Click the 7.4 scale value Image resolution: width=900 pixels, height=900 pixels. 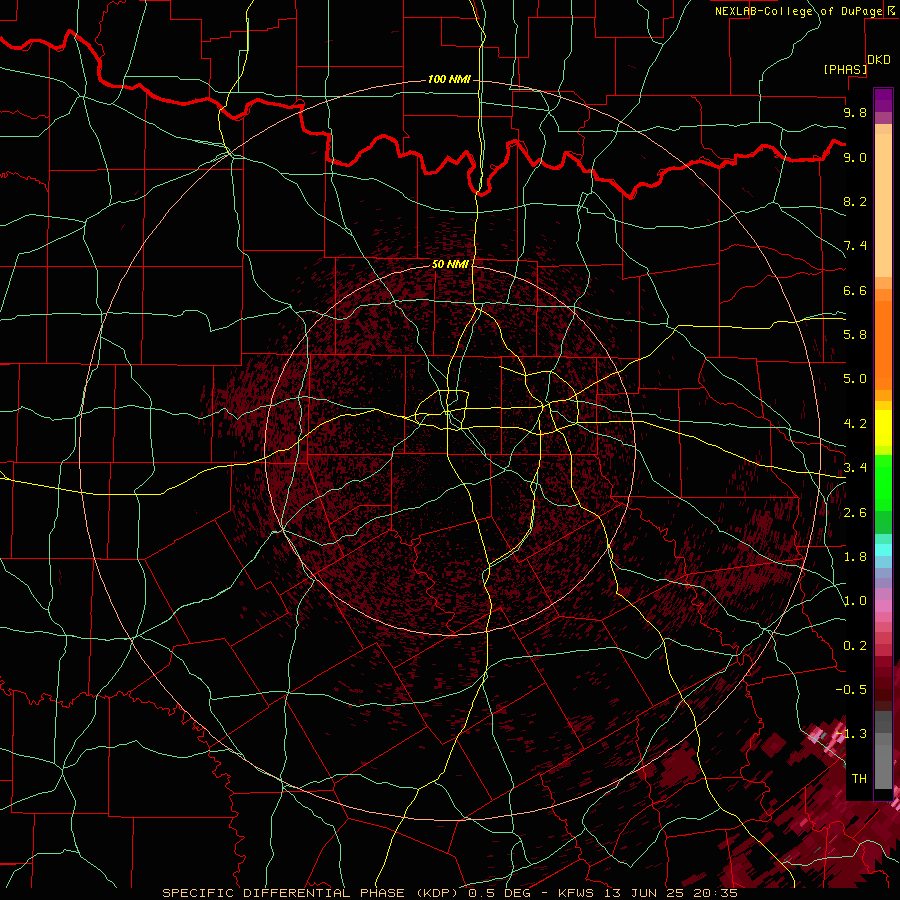click(855, 246)
